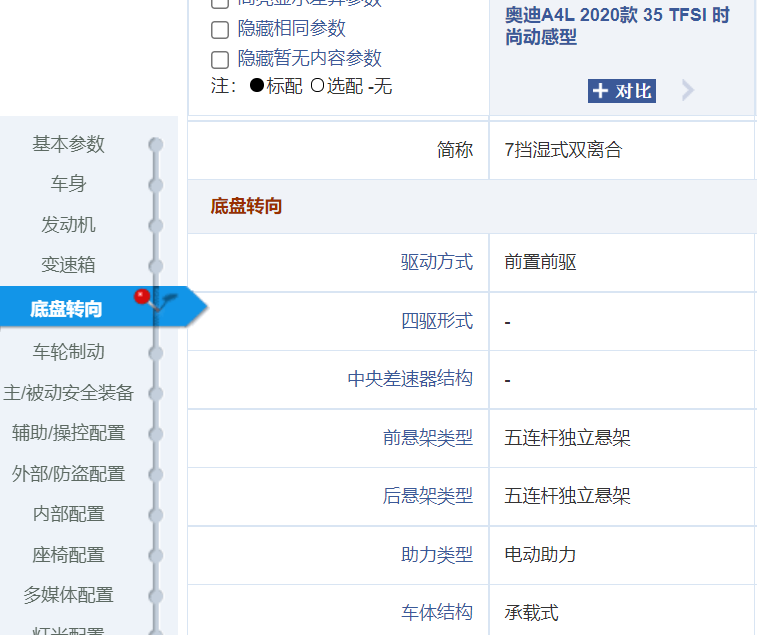Viewport: 757px width, 635px height.
Task: Click the 对比 compare button
Action: [x=621, y=91]
